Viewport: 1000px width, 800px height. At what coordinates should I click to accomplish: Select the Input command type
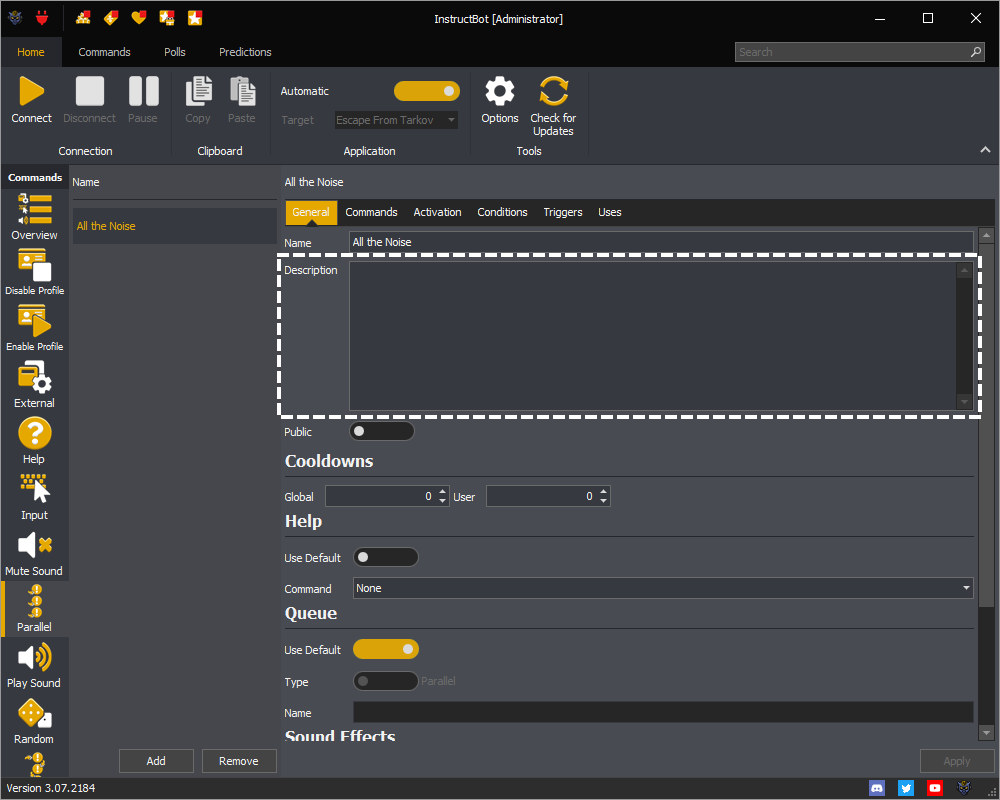(34, 497)
